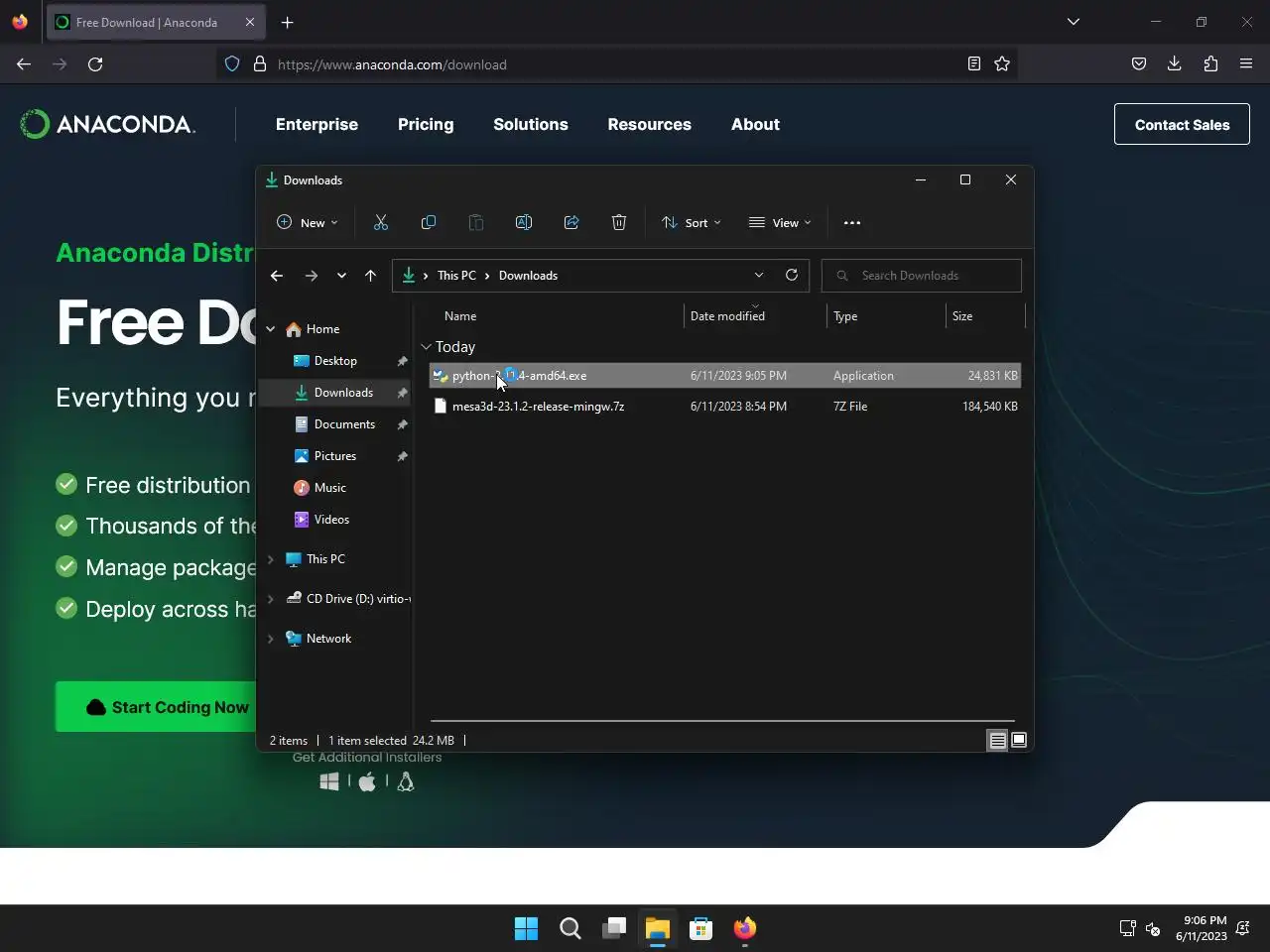Screen dimensions: 1270x952
Task: Expand the Network tree node
Action: (271, 639)
